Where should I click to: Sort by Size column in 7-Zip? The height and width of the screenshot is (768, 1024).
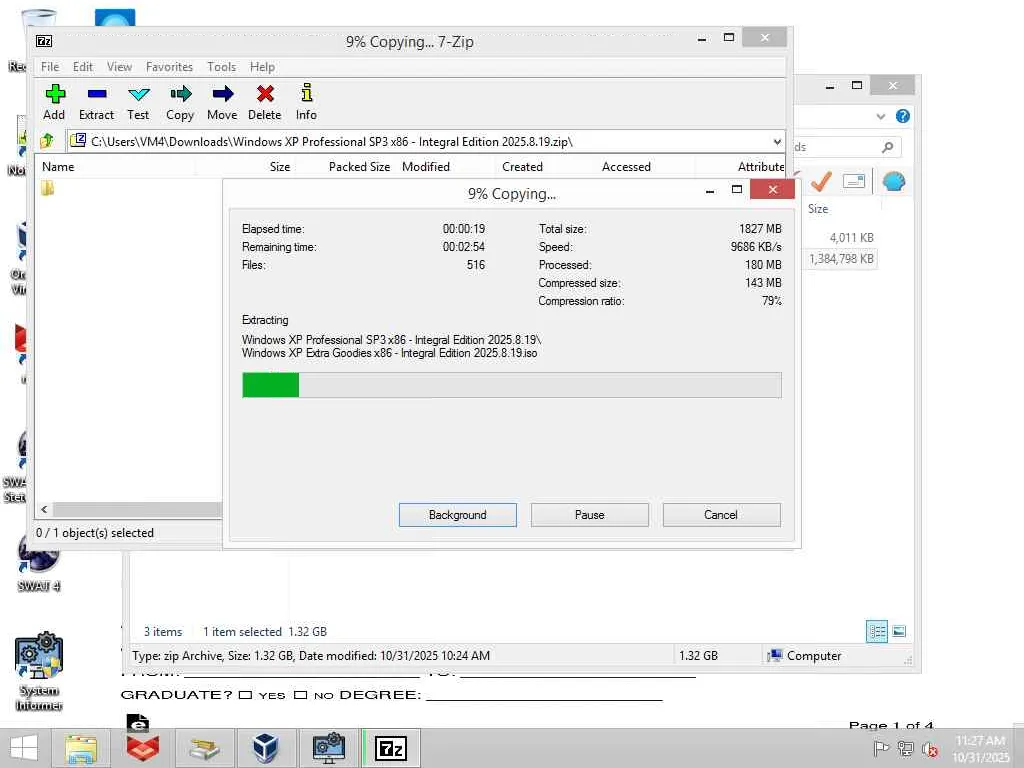click(x=280, y=167)
